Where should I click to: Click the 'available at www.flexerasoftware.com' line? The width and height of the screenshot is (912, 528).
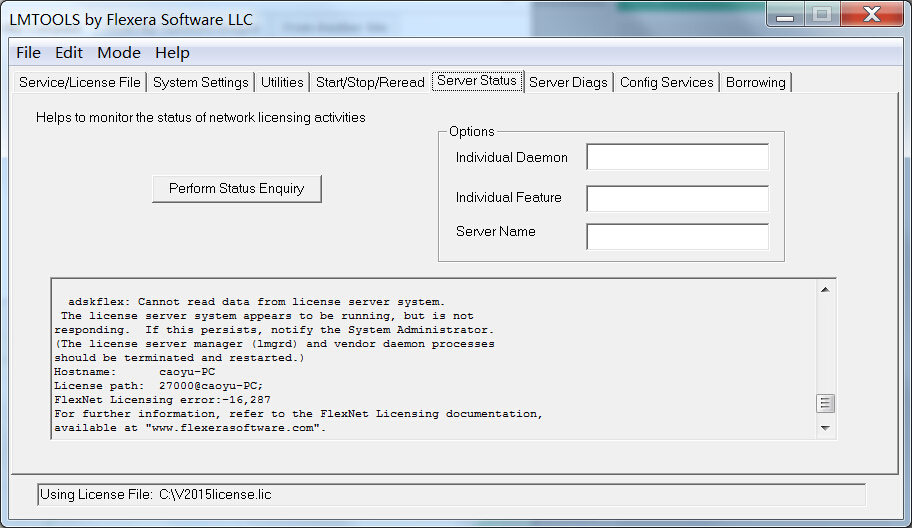click(x=190, y=428)
